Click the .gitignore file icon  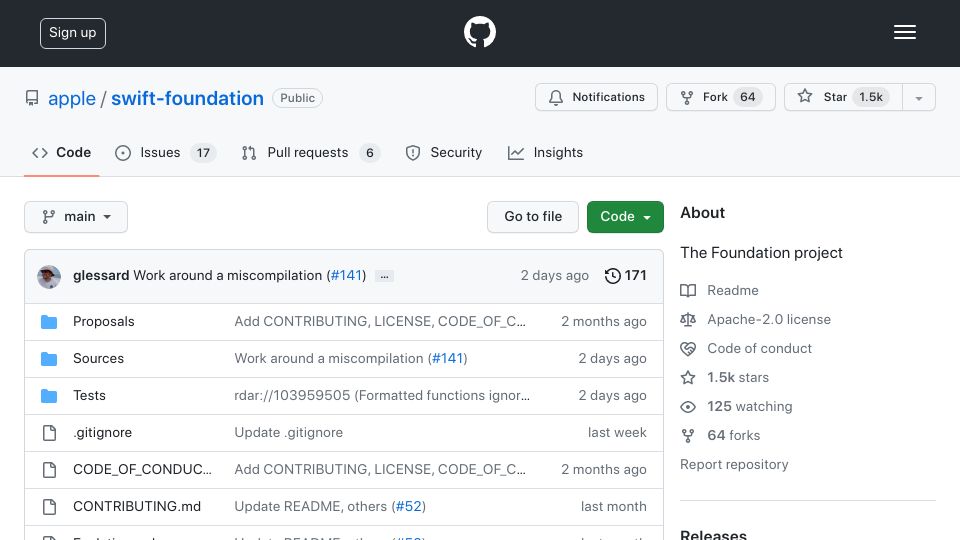coord(49,433)
